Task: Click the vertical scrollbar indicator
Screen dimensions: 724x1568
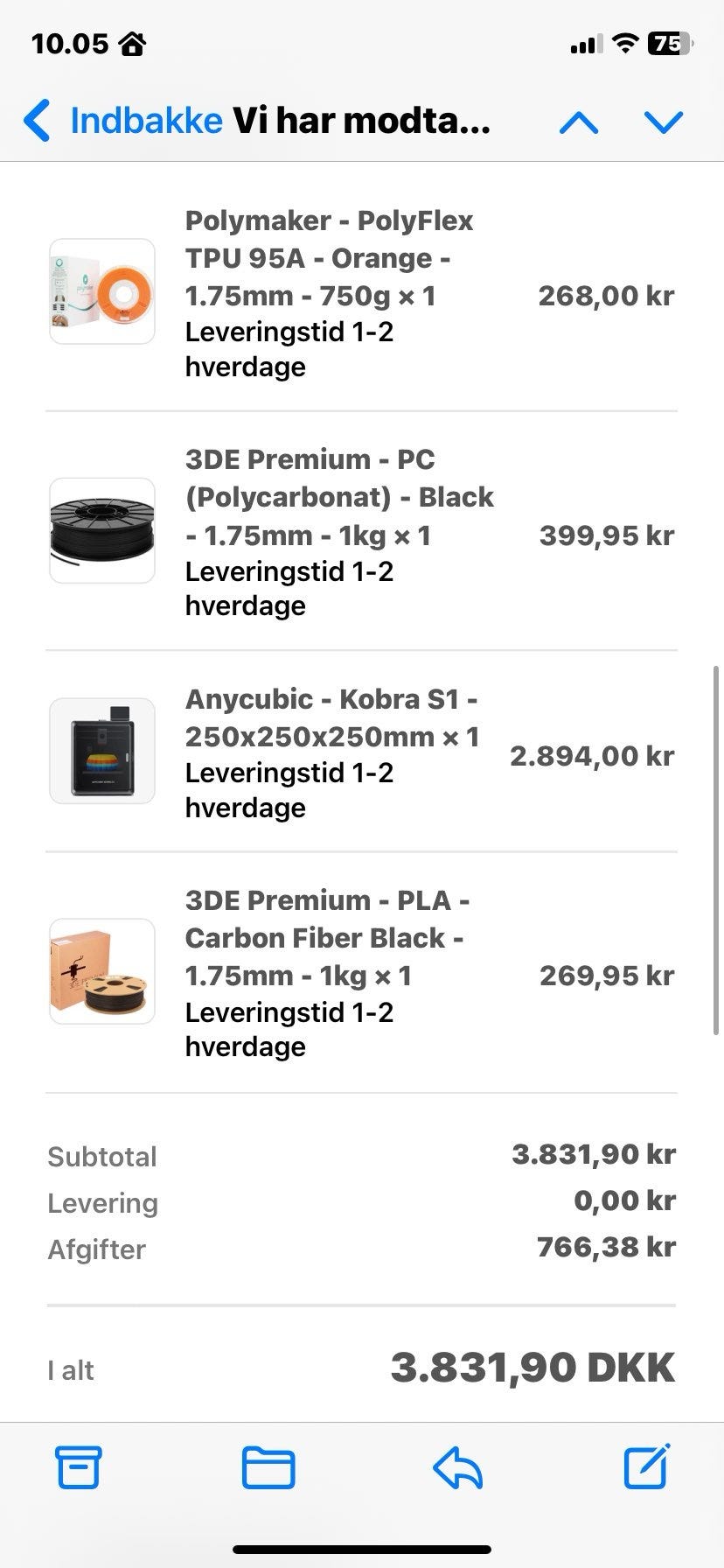Action: [x=716, y=849]
